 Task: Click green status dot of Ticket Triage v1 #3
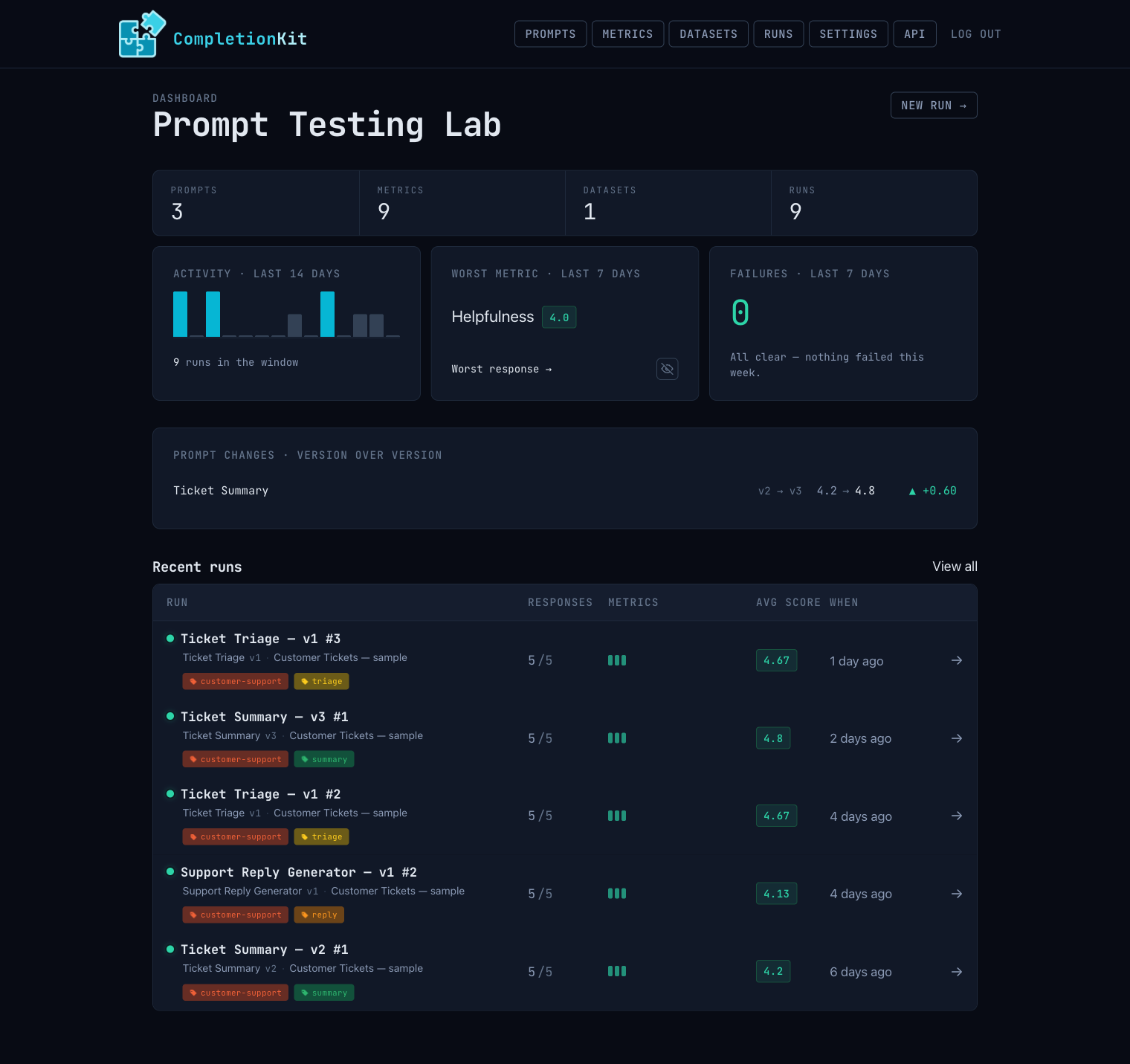(170, 638)
